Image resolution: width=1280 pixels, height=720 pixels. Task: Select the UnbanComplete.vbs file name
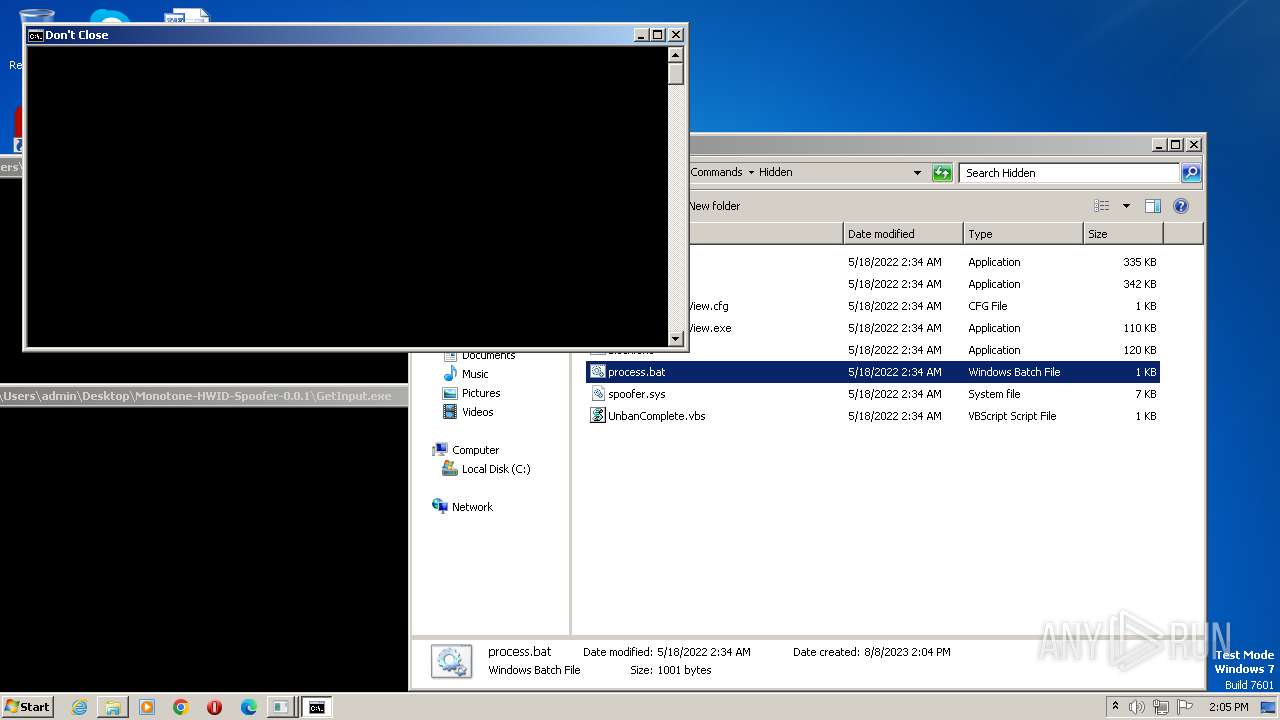coord(656,416)
